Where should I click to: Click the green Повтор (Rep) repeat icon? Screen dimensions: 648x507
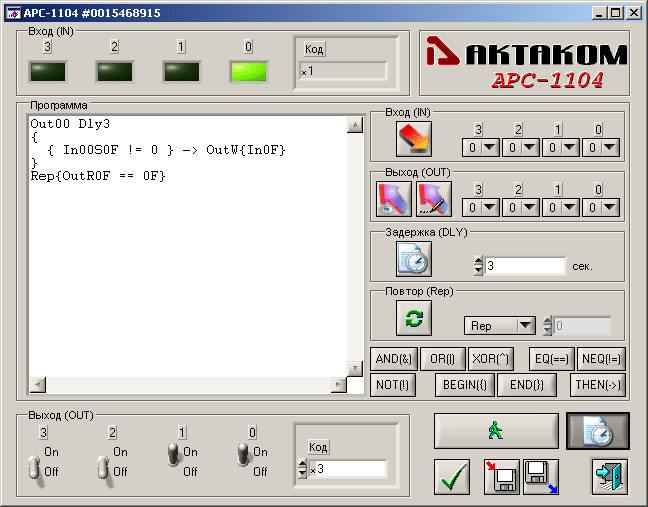point(414,319)
